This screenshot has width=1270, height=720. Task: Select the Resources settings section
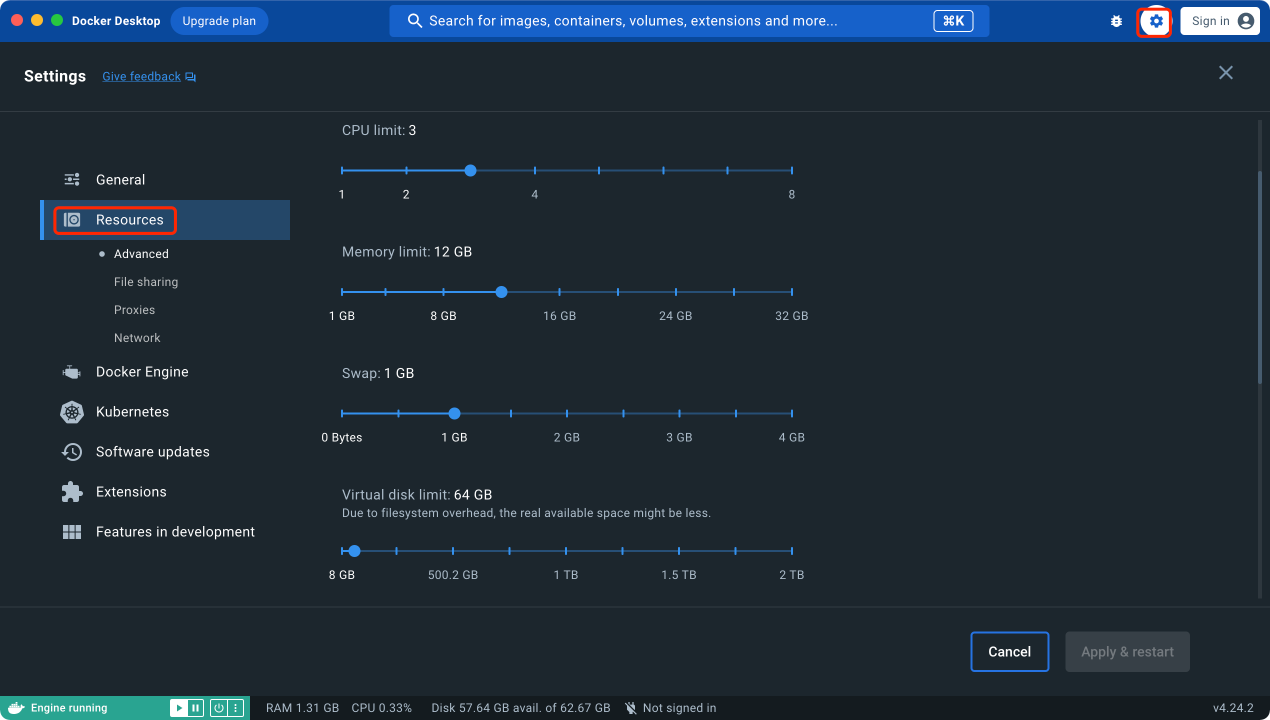[165, 220]
